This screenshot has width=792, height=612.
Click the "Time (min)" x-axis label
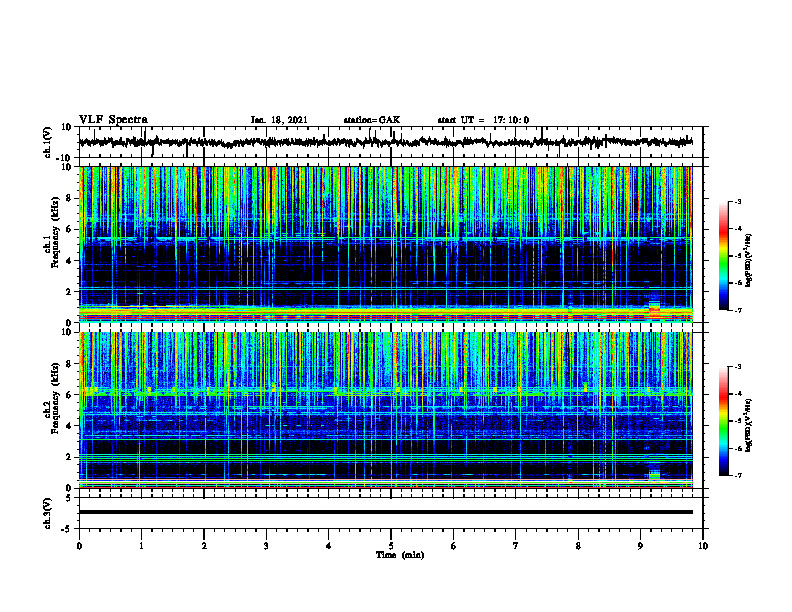coord(400,555)
